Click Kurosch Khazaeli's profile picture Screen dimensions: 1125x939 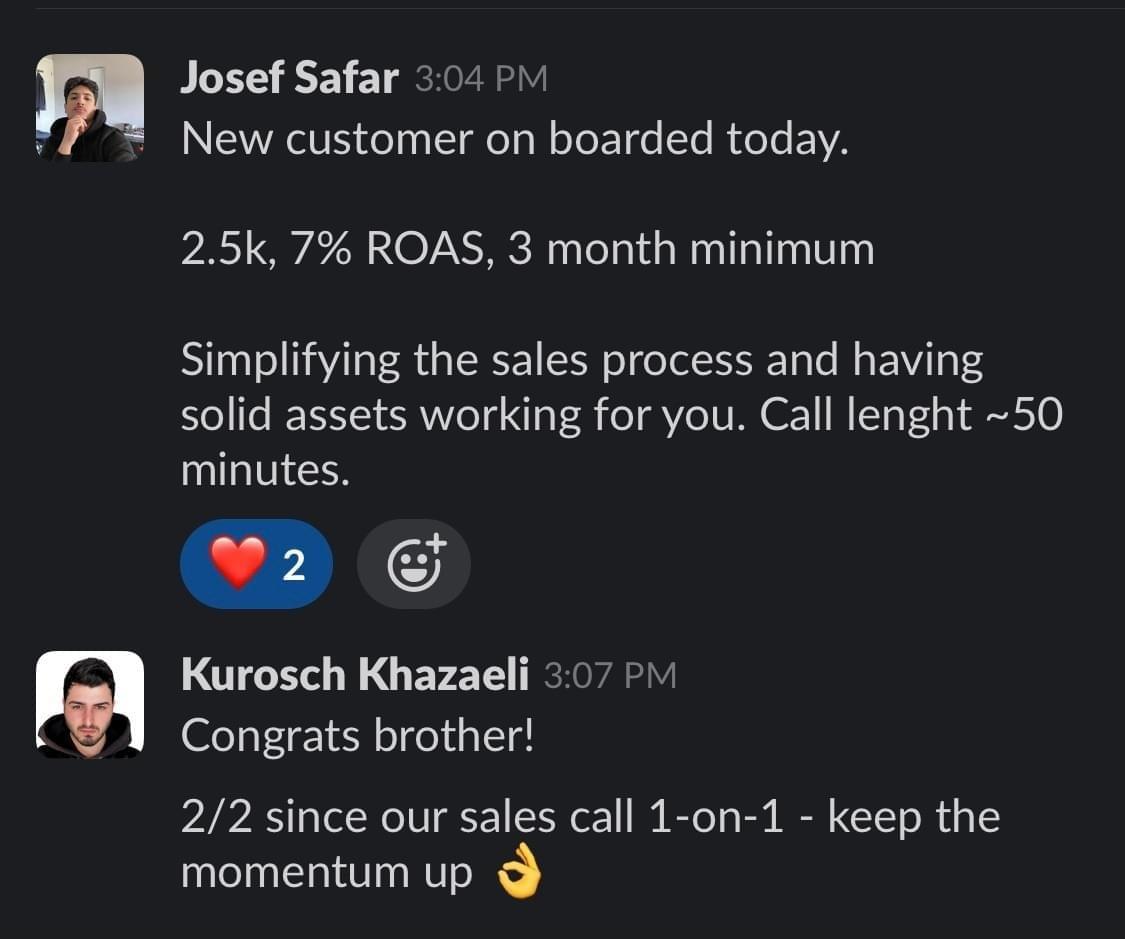pos(90,704)
